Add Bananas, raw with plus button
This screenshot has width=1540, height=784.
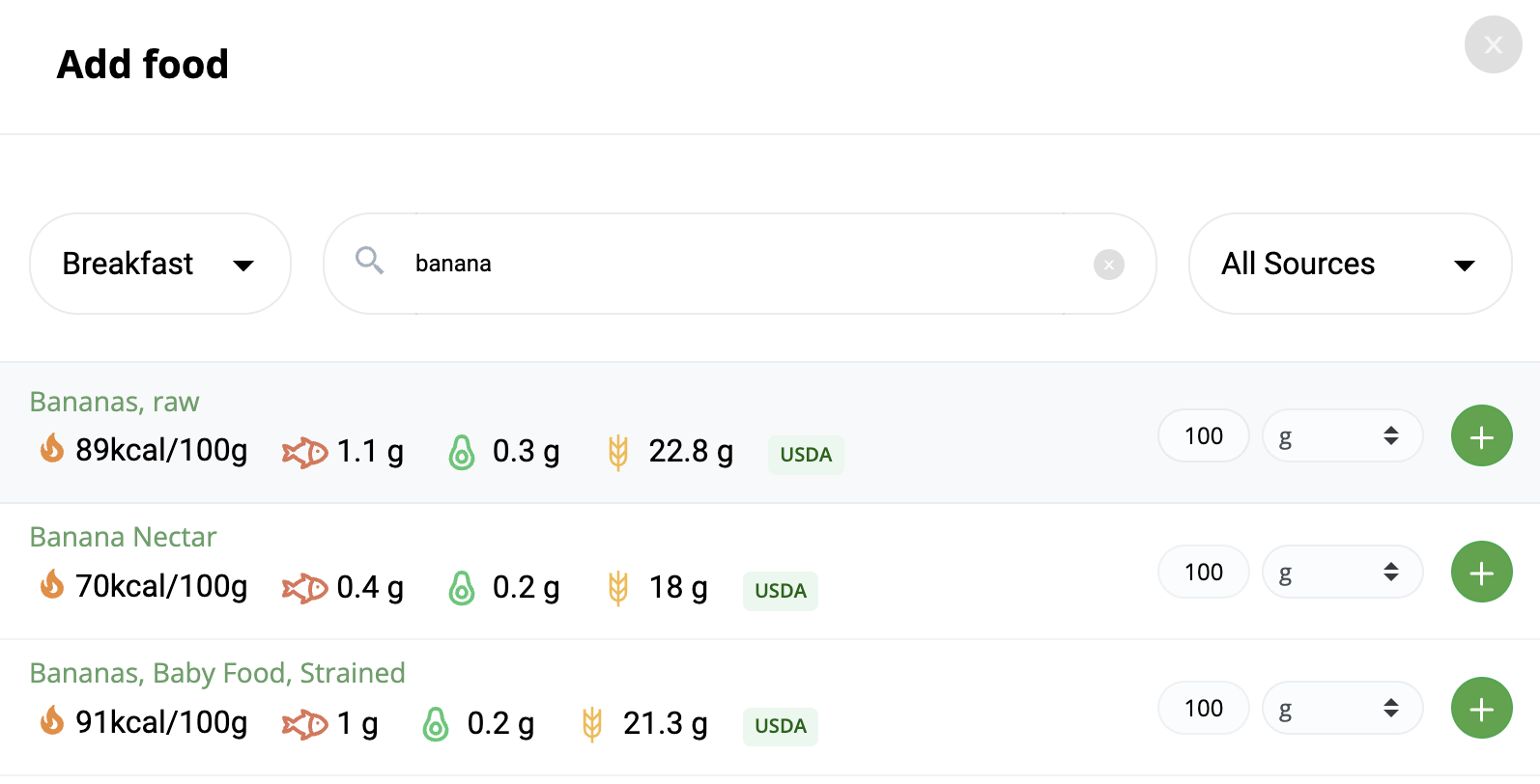point(1481,436)
